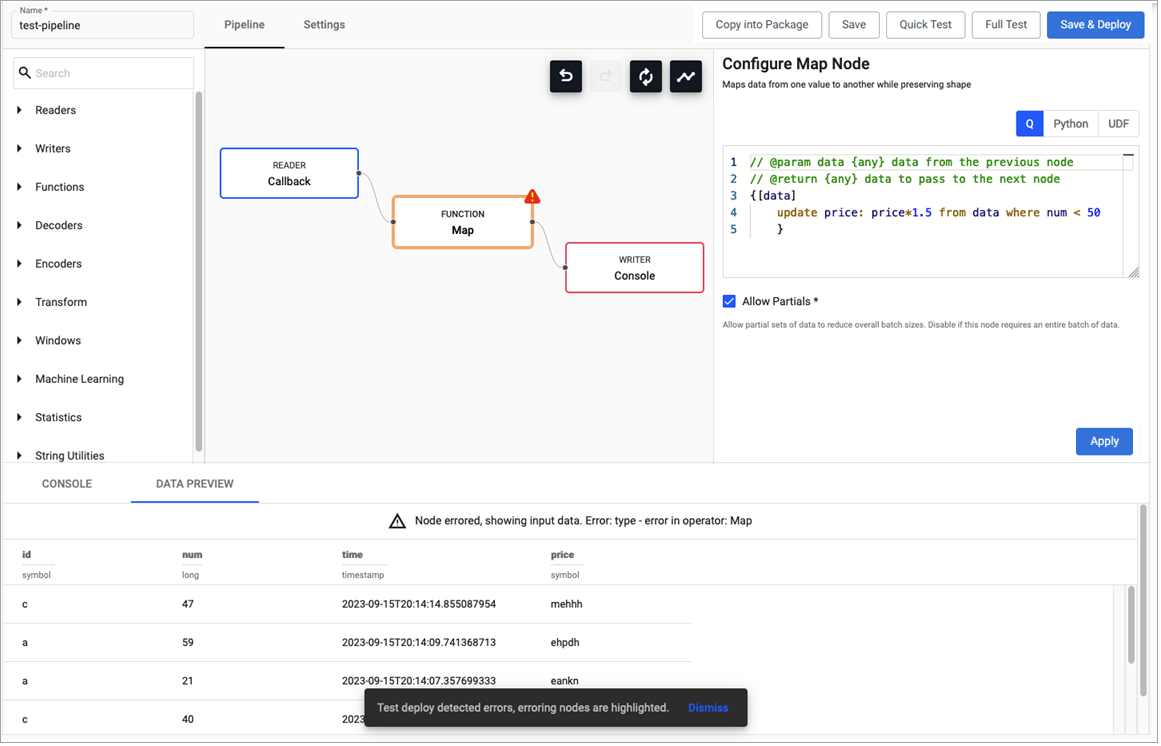
Task: Click the Redo icon above the pipeline canvas
Action: tap(605, 76)
